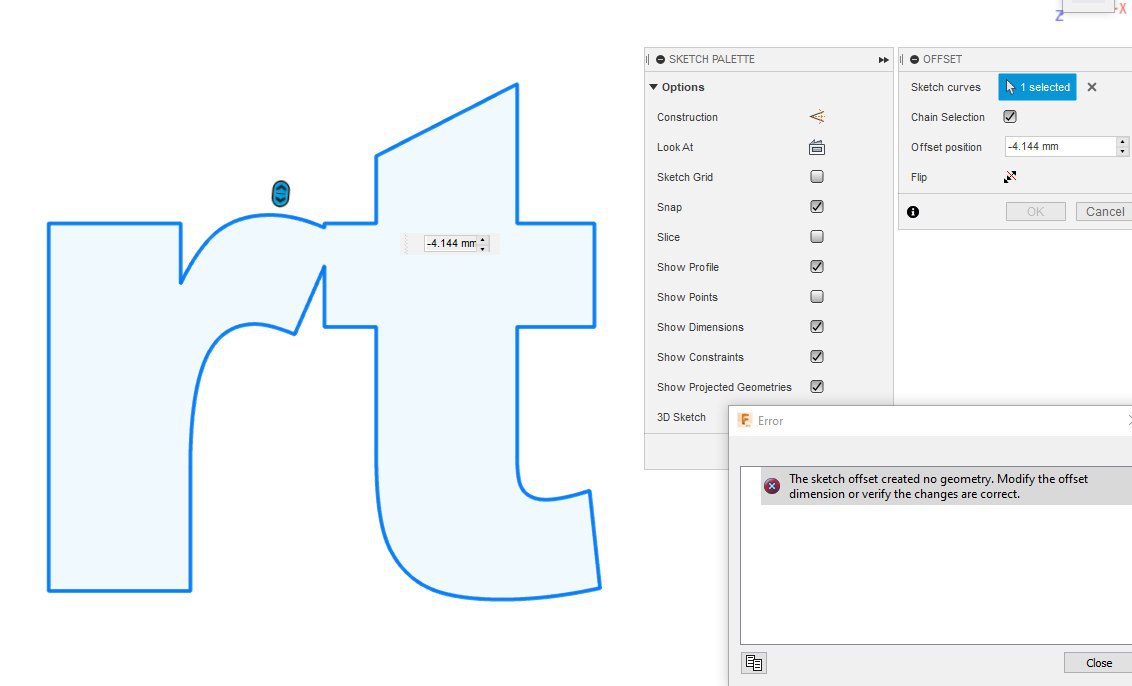The height and width of the screenshot is (686, 1132).
Task: Click the '1 selected' sketch curves button
Action: [1037, 87]
